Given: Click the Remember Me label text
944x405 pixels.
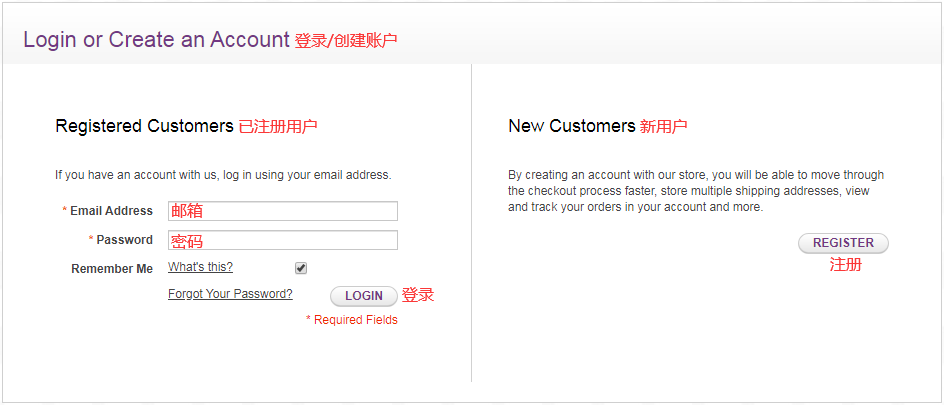Looking at the screenshot, I should click(x=112, y=269).
